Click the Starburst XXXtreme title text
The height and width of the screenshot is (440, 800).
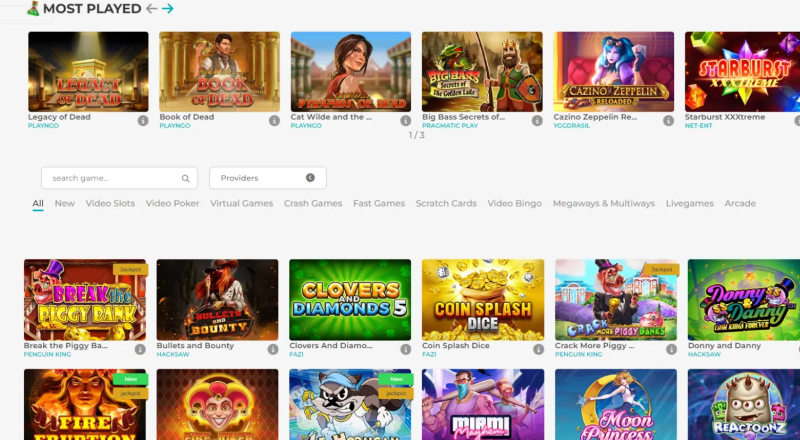[725, 117]
